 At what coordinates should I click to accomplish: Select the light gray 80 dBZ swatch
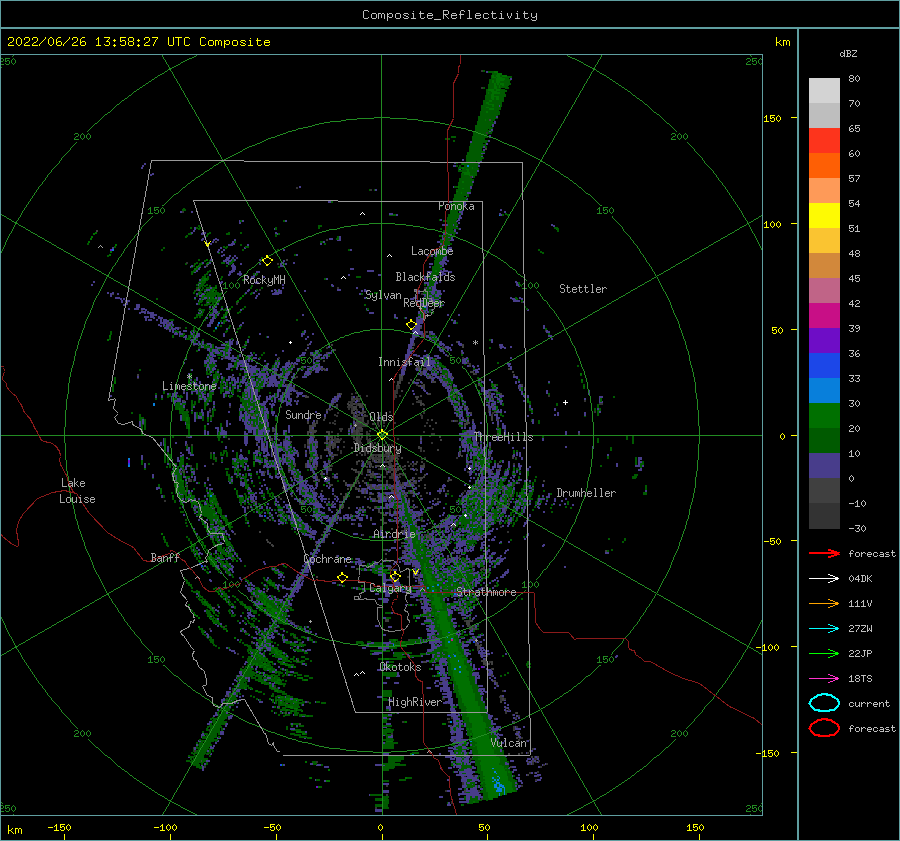coord(824,90)
